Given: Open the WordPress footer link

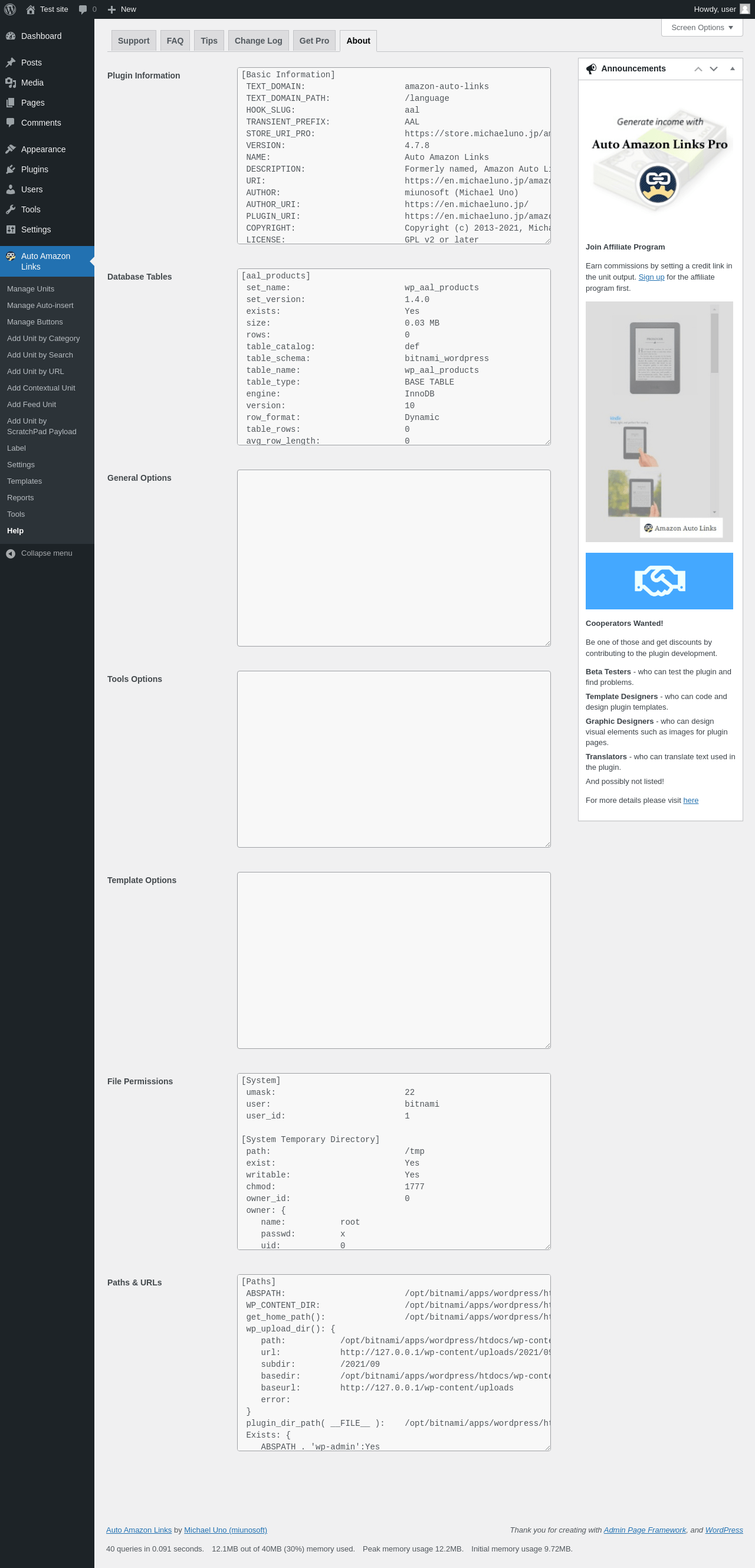Looking at the screenshot, I should click(724, 1530).
